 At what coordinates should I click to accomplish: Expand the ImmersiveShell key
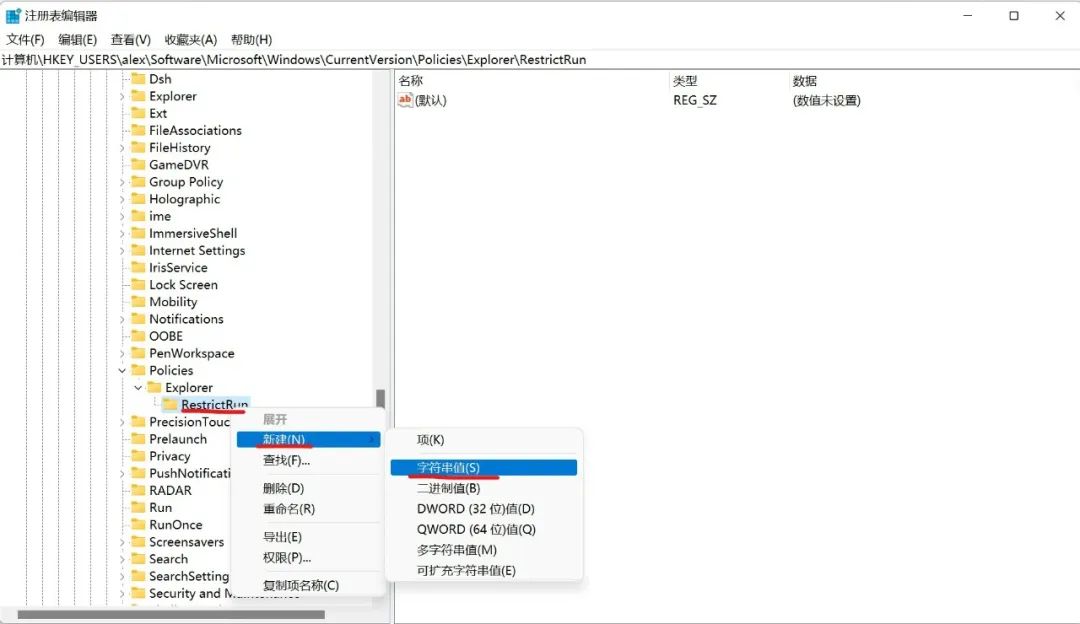pyautogui.click(x=123, y=233)
